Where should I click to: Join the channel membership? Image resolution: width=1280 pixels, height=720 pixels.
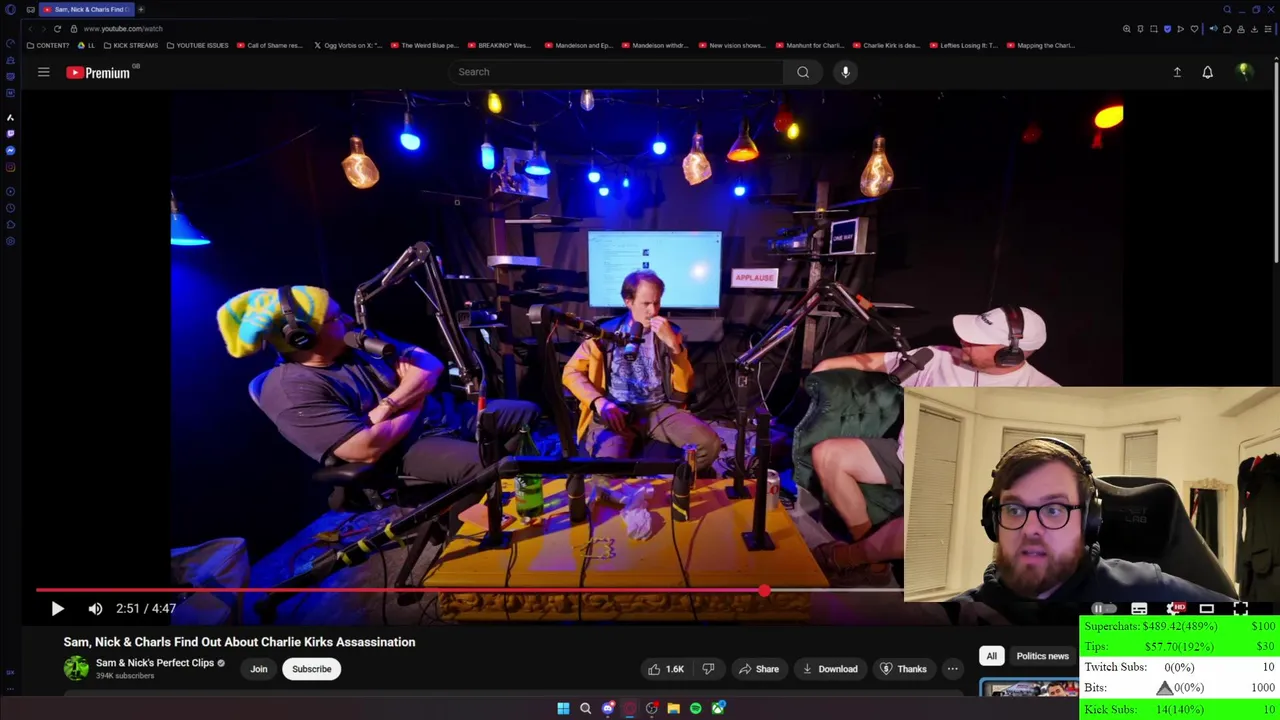point(259,669)
